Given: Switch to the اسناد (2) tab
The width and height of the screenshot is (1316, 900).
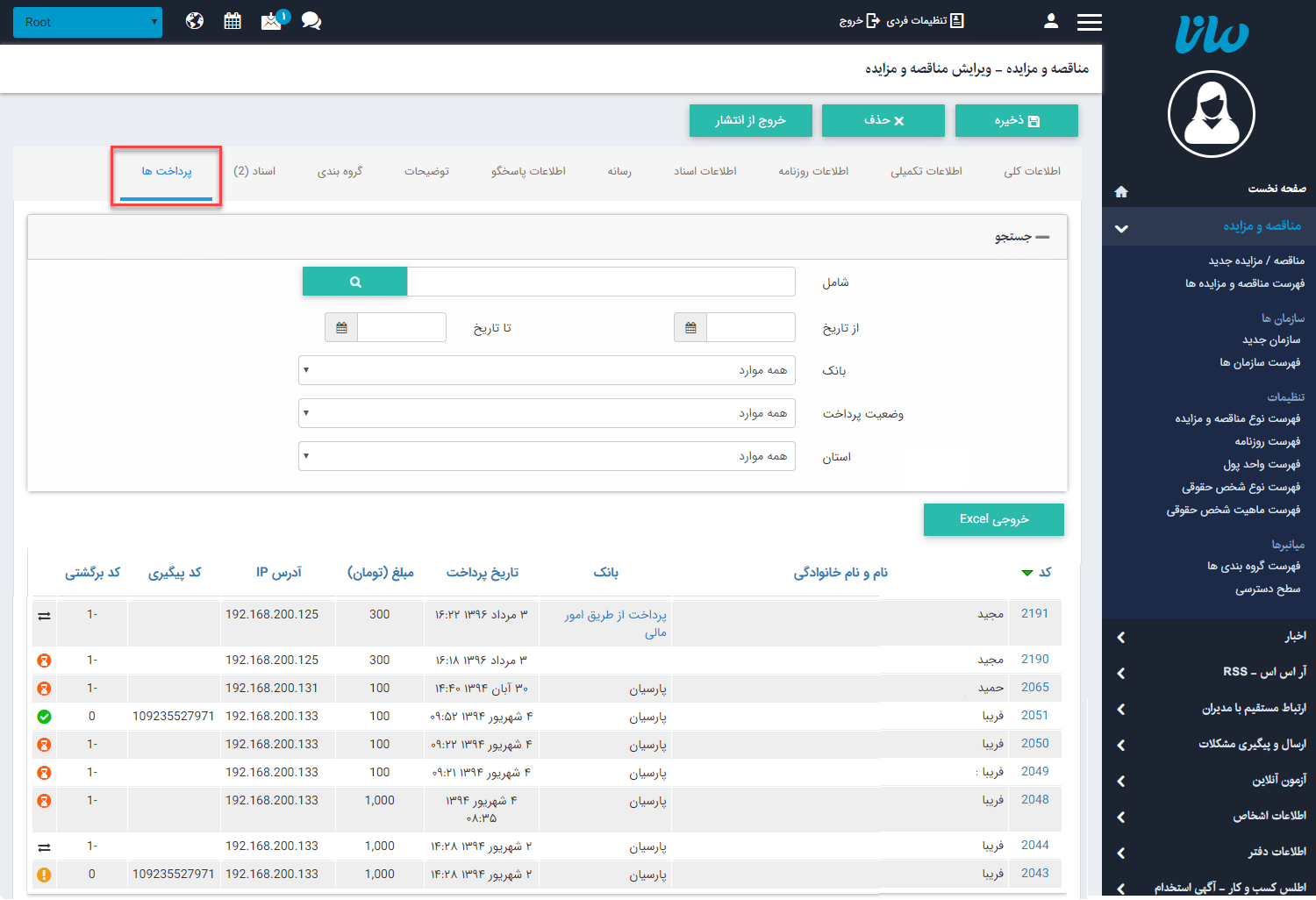Looking at the screenshot, I should coord(256,171).
